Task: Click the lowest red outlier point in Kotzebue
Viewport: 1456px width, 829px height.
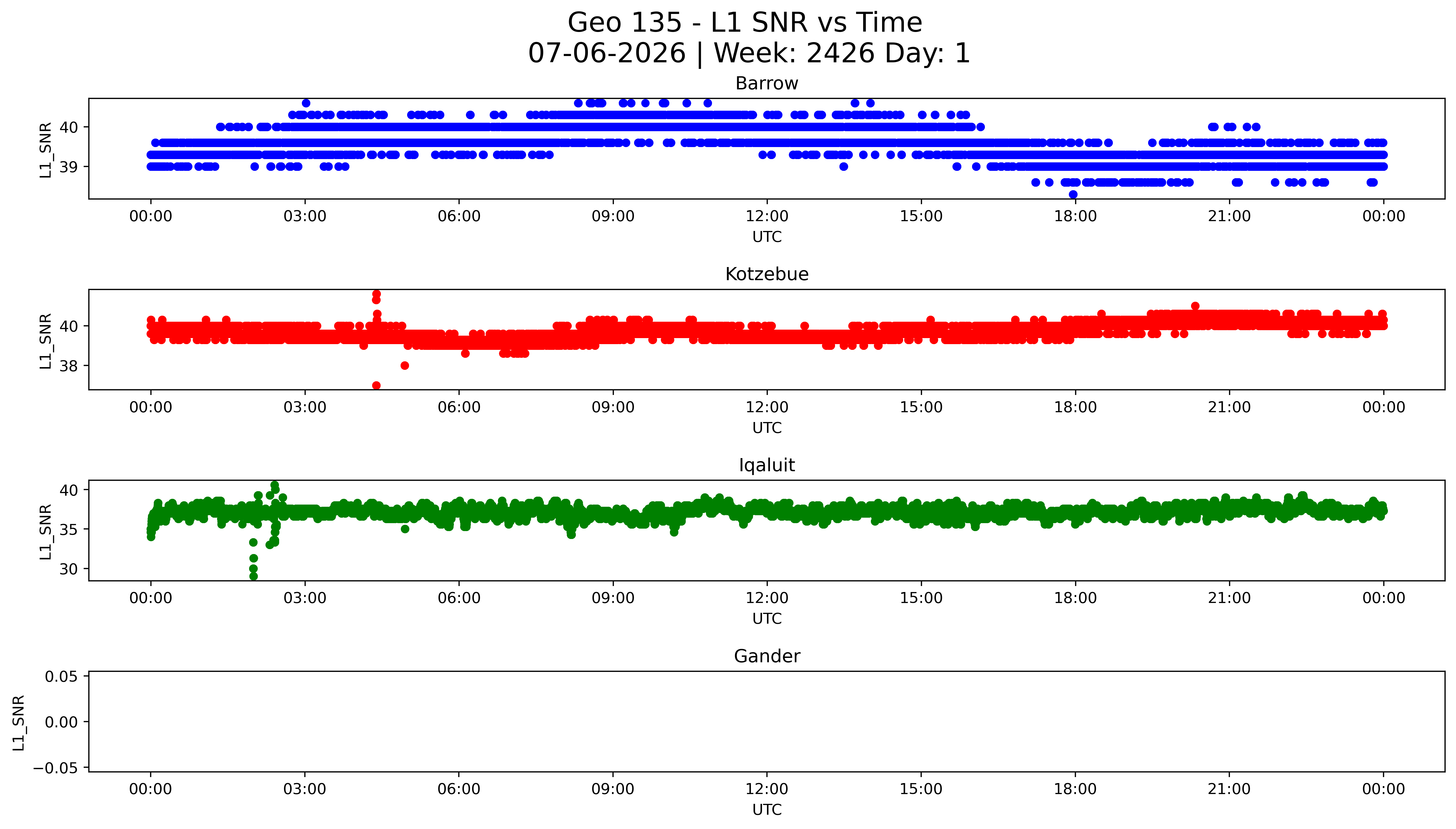Action: coord(377,385)
